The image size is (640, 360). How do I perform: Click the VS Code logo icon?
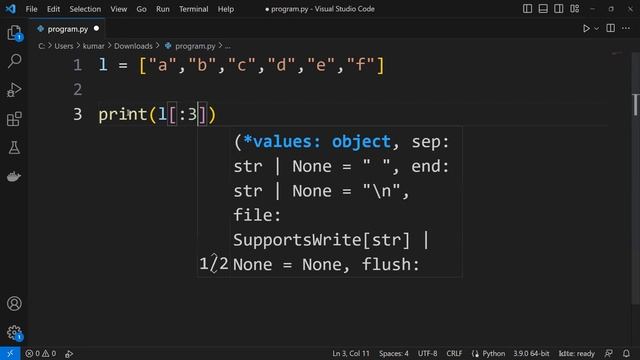(11, 9)
